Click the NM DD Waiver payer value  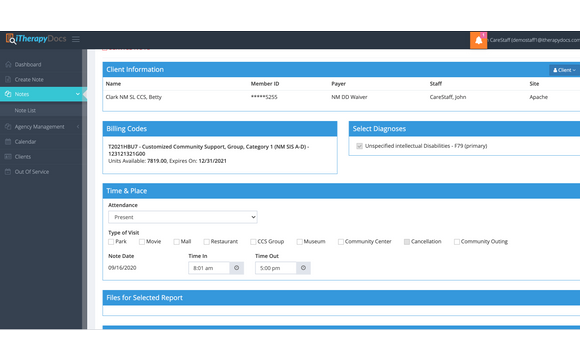click(x=349, y=97)
